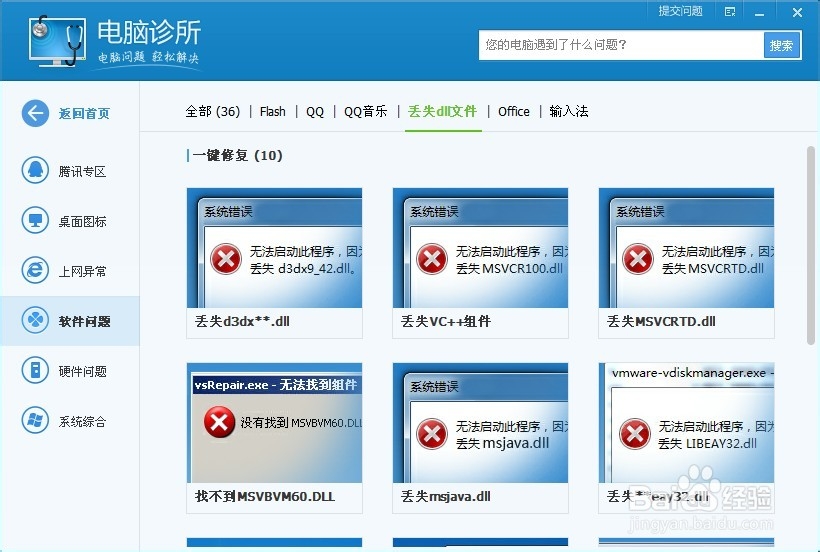820x552 pixels.
Task: Open the Office tab
Action: [514, 111]
